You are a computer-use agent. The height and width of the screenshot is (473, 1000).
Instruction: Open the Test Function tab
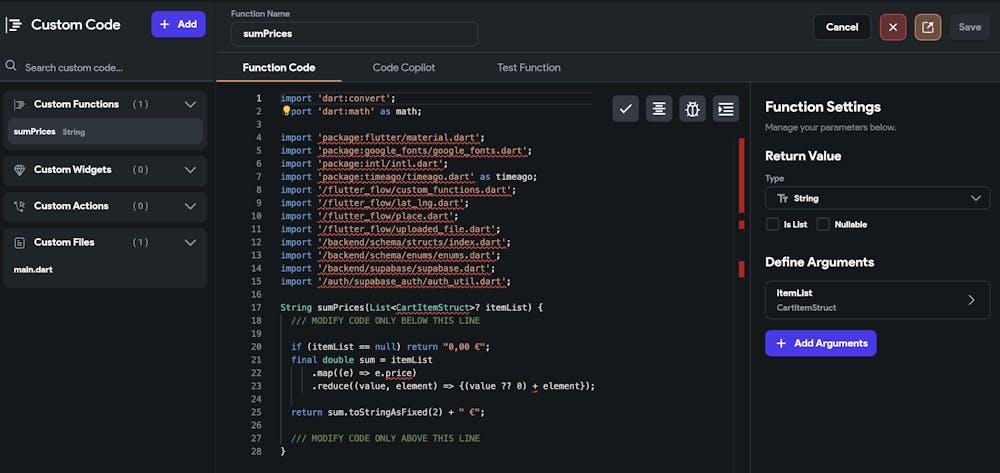pyautogui.click(x=529, y=68)
